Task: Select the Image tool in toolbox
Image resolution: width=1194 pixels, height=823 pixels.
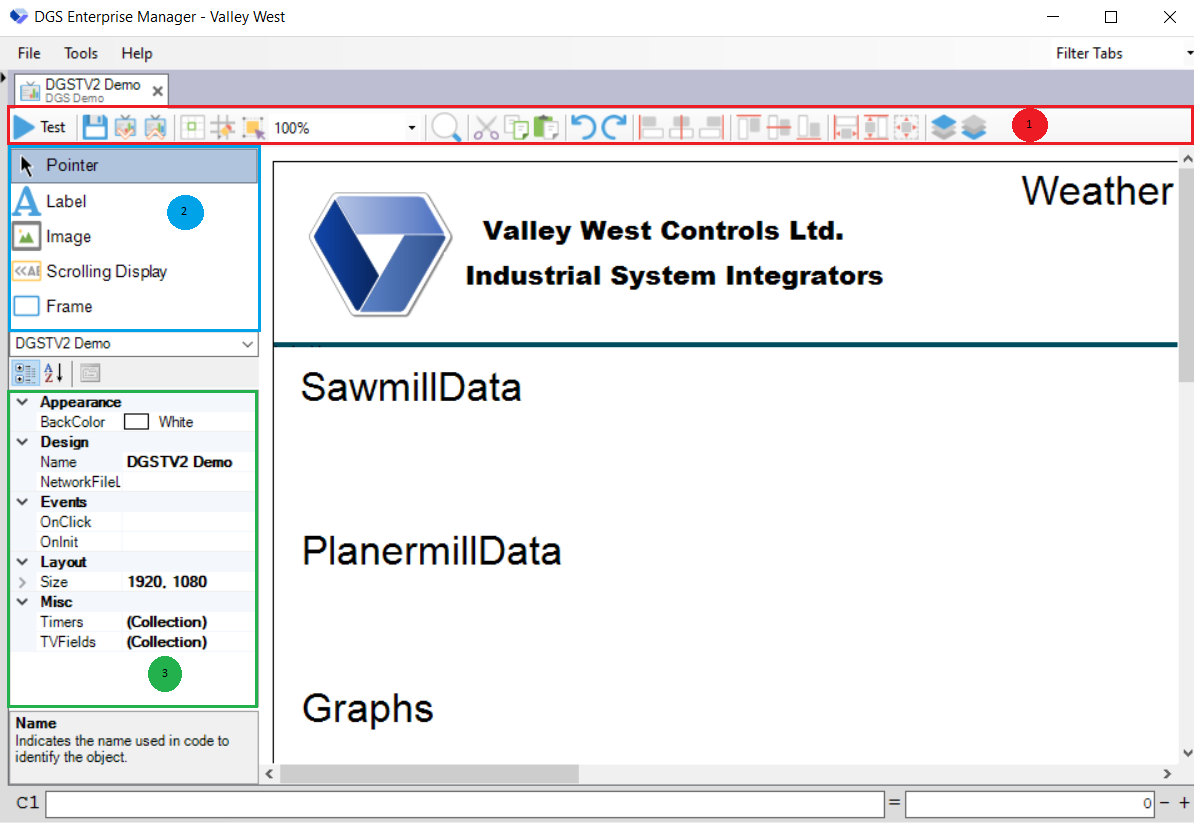Action: coord(134,237)
